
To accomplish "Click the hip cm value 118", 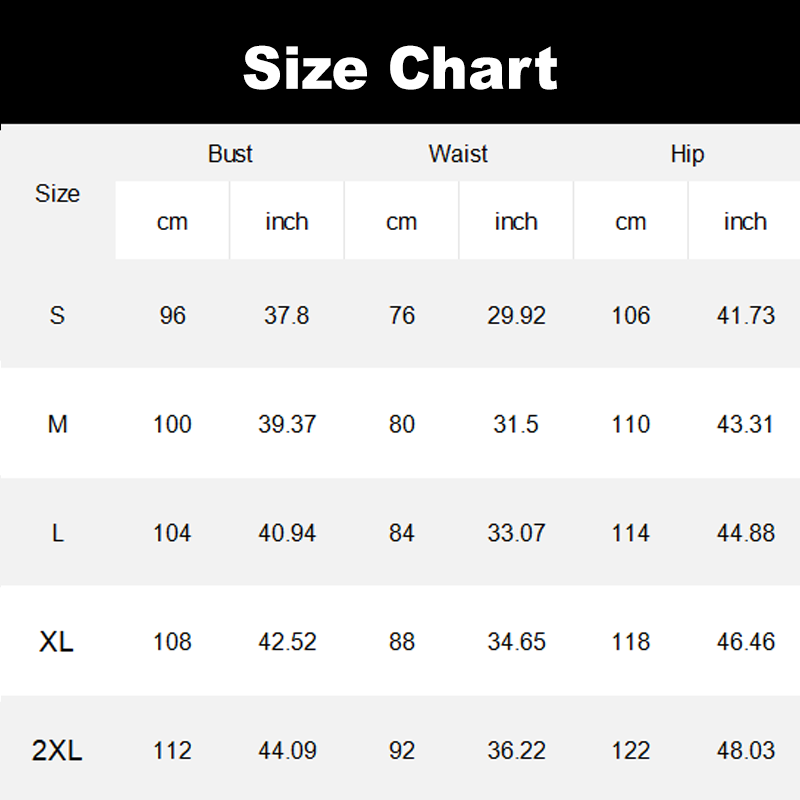I will coord(631,642).
